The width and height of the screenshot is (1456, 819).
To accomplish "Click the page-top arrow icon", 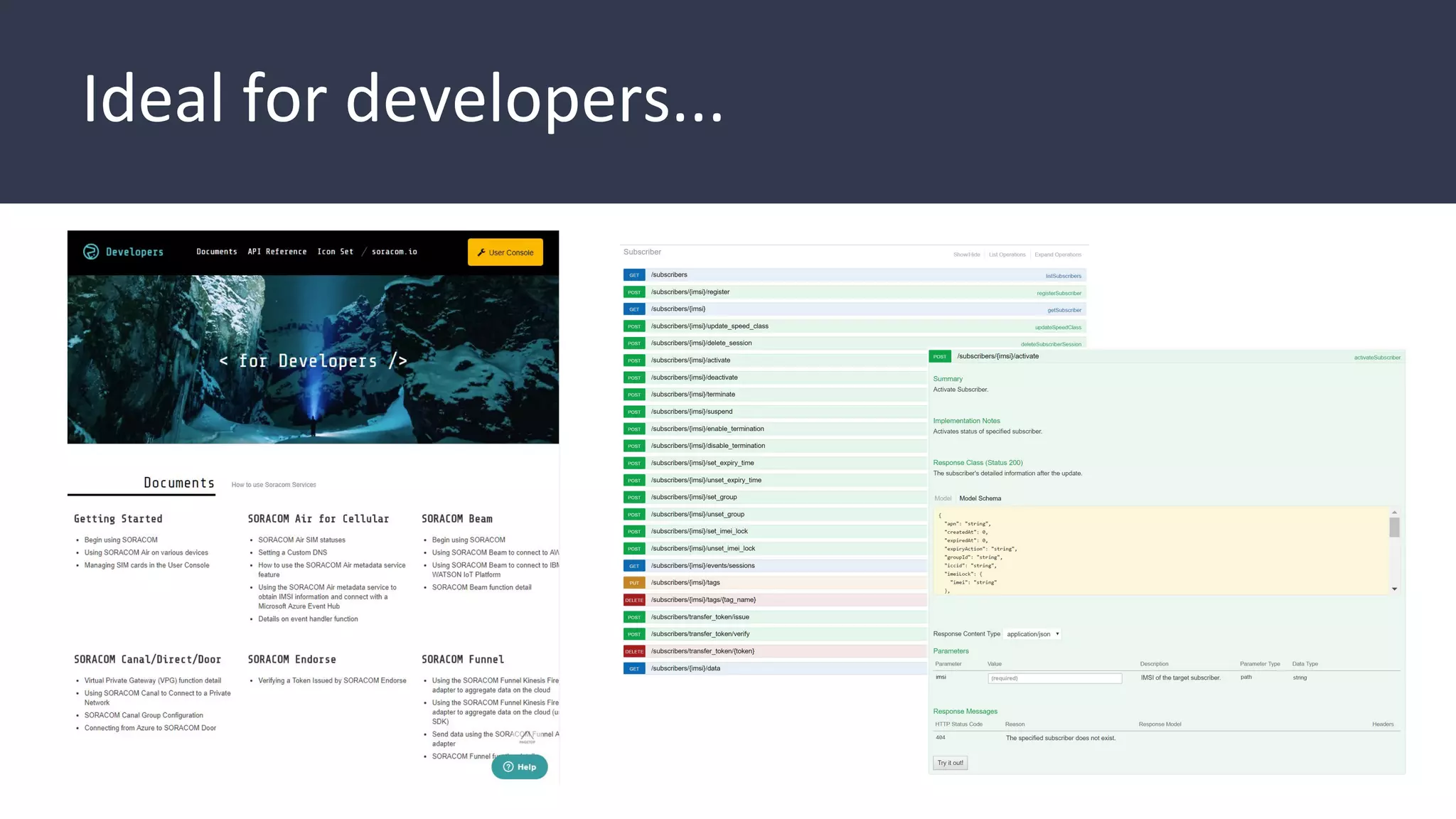I will point(527,737).
